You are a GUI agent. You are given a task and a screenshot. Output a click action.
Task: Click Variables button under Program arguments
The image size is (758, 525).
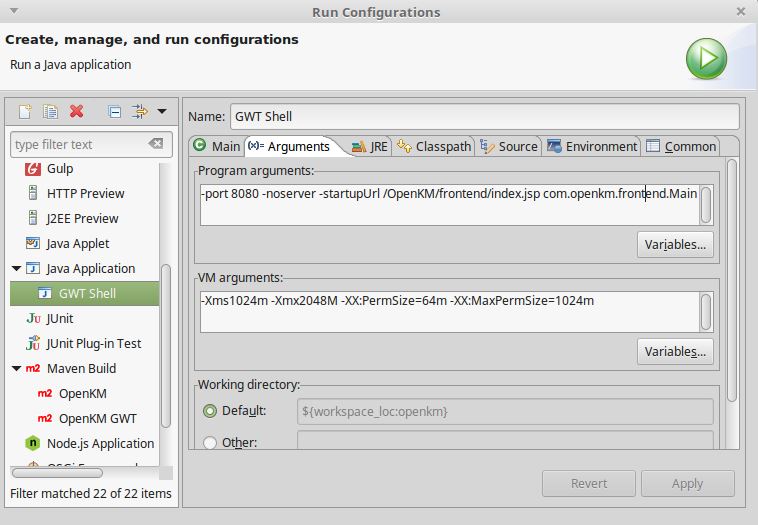pyautogui.click(x=675, y=244)
